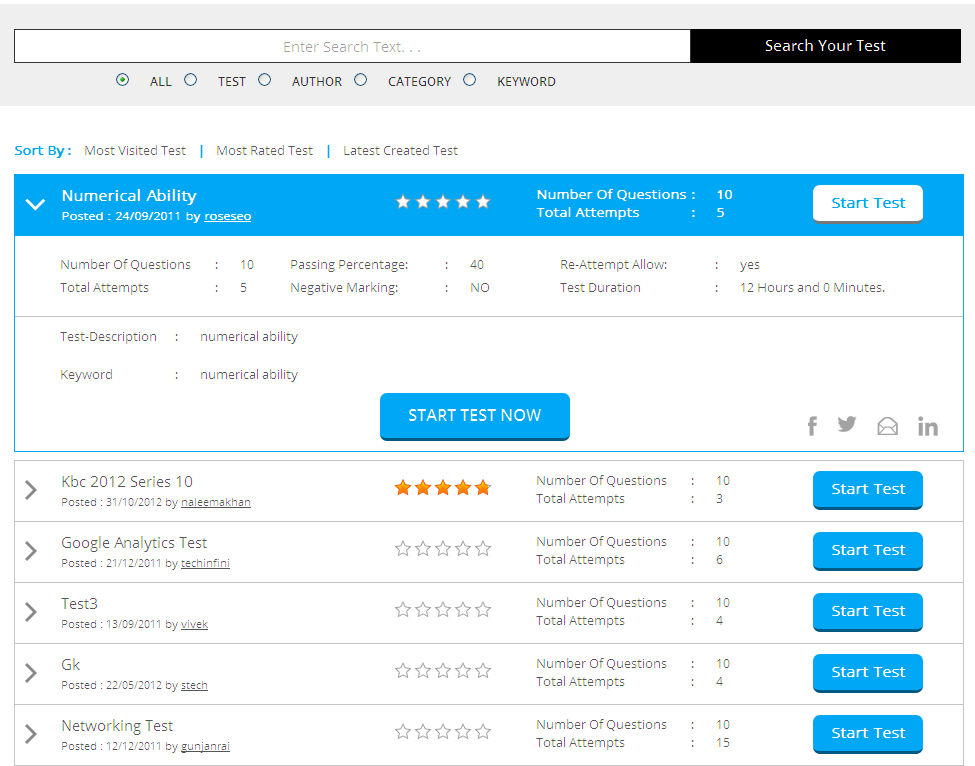
Task: Click the Test-Description label
Action: point(108,337)
